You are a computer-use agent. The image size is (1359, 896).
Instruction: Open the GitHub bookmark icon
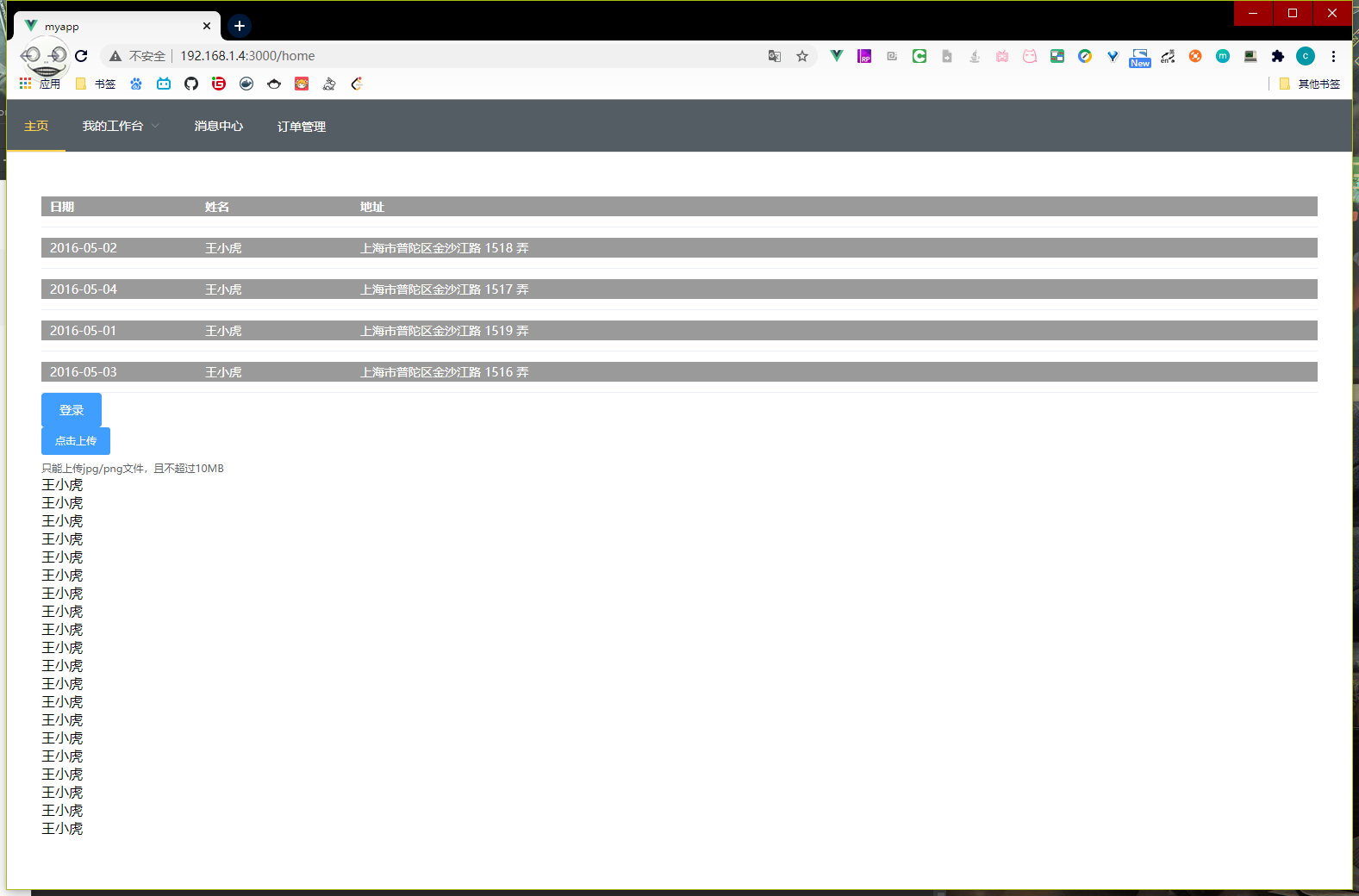[x=191, y=84]
